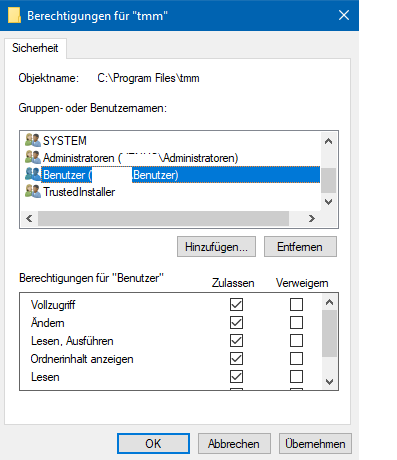
Task: Click the TrustedInstaller group icon
Action: (33, 191)
